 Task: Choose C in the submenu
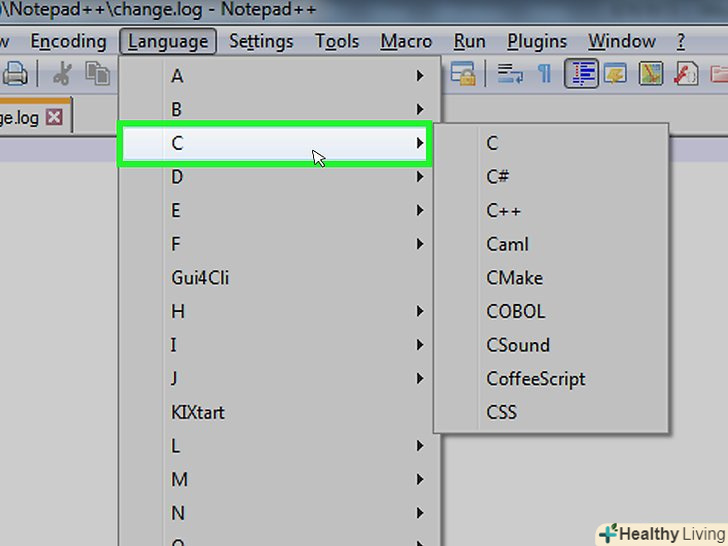click(x=551, y=143)
